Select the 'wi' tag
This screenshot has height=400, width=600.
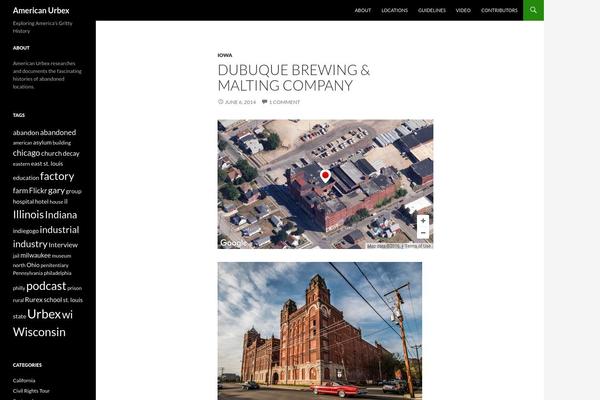click(67, 315)
